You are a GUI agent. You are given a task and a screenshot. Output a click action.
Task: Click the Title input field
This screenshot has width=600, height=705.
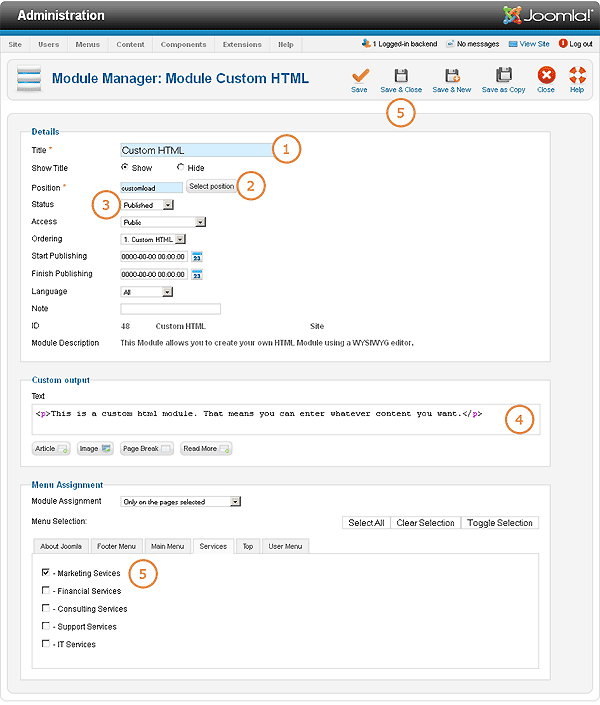click(197, 150)
